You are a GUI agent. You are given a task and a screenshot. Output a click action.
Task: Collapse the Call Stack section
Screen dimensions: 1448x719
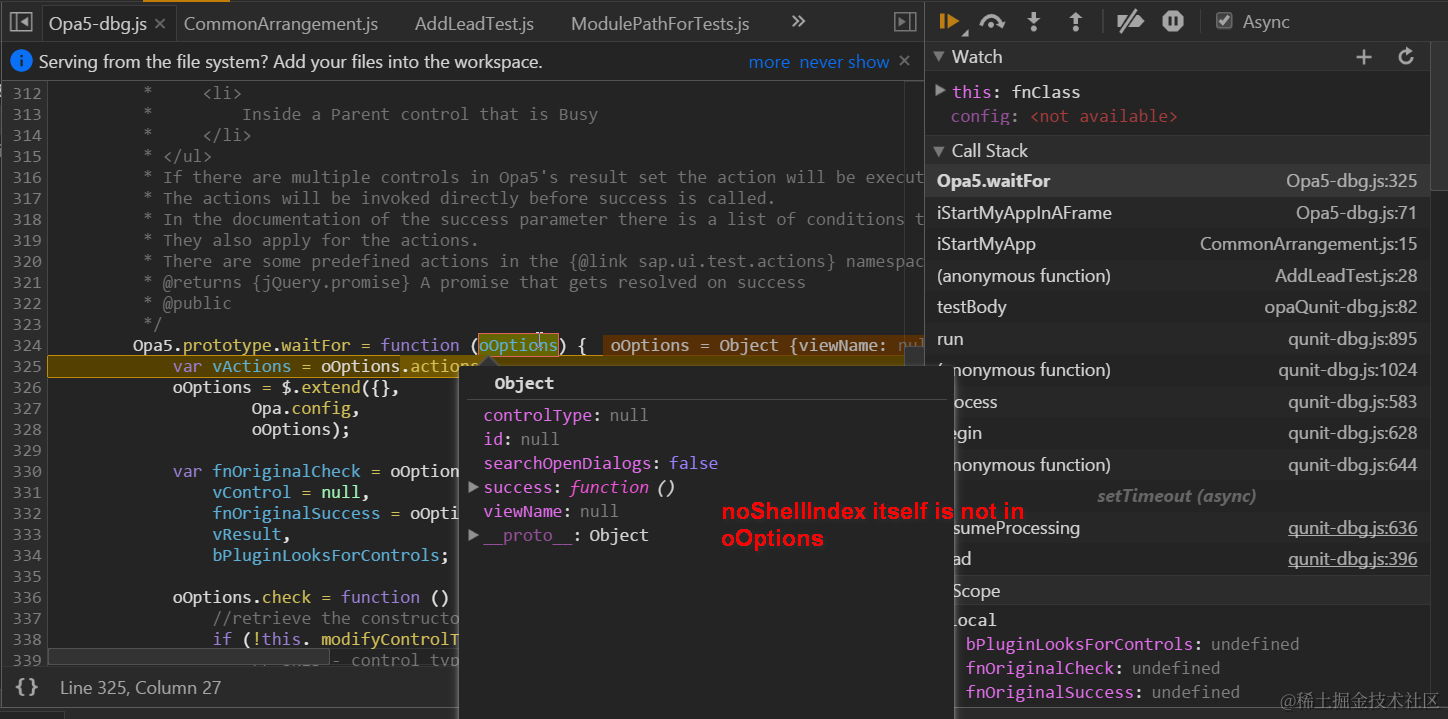[939, 151]
